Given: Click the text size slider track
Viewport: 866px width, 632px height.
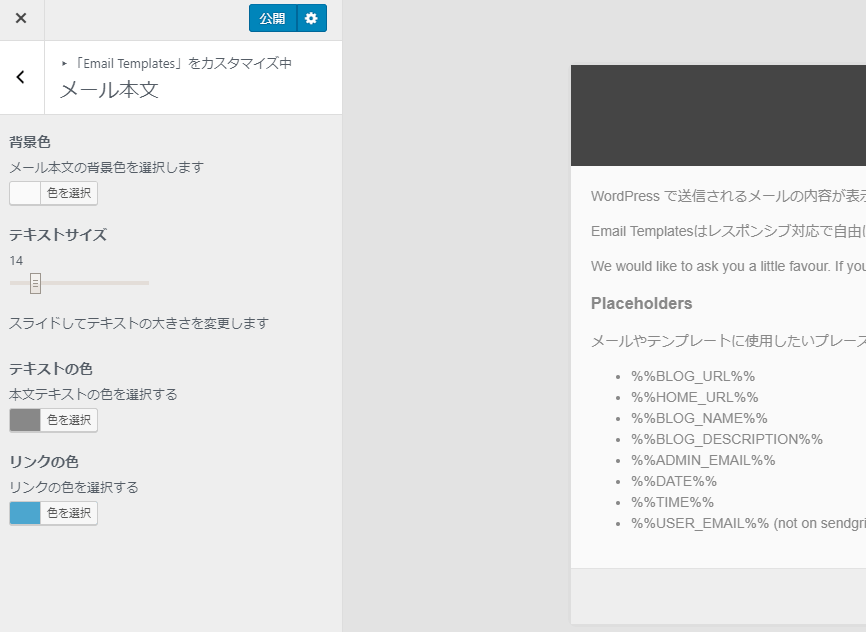Looking at the screenshot, I should tap(80, 283).
